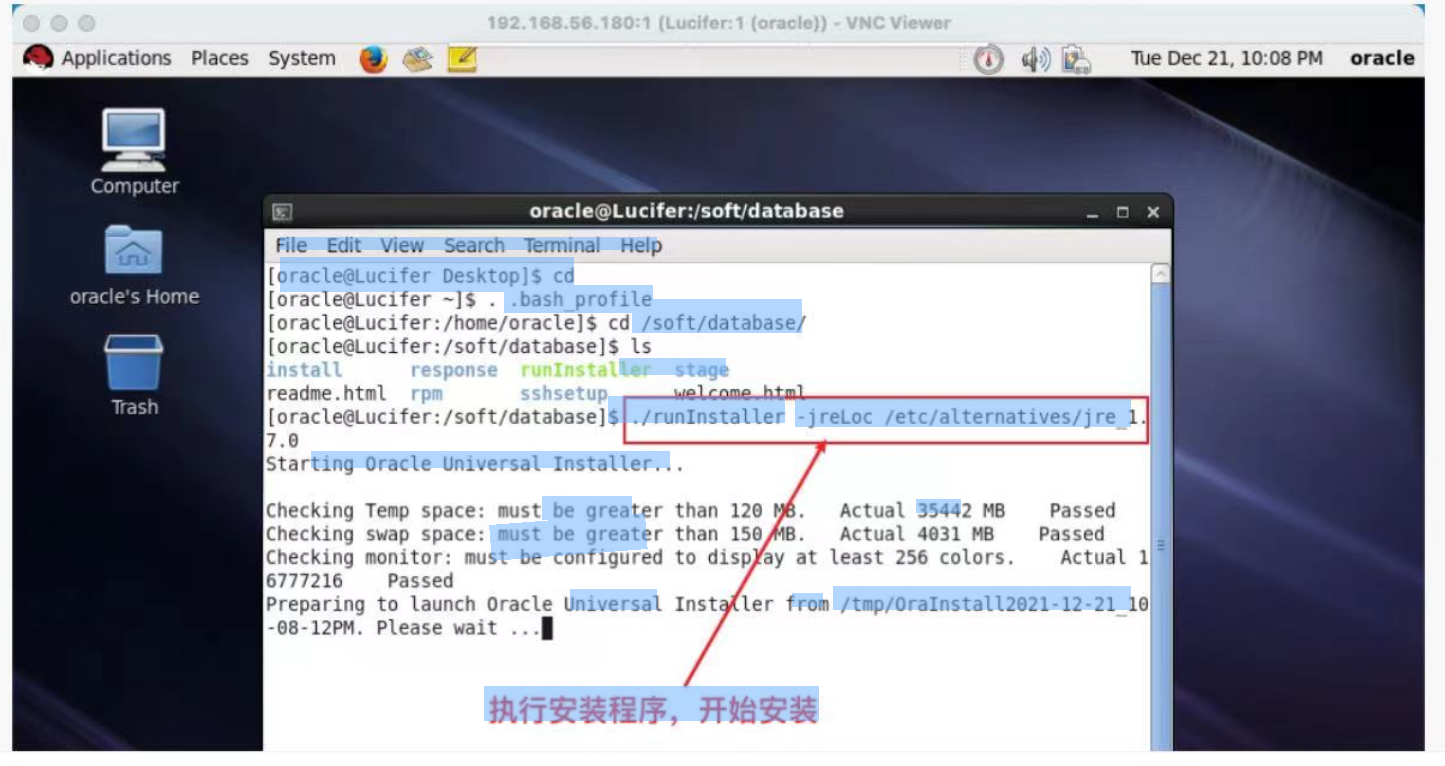Click the round gauge icon in the panel
1445x766 pixels.
988,59
